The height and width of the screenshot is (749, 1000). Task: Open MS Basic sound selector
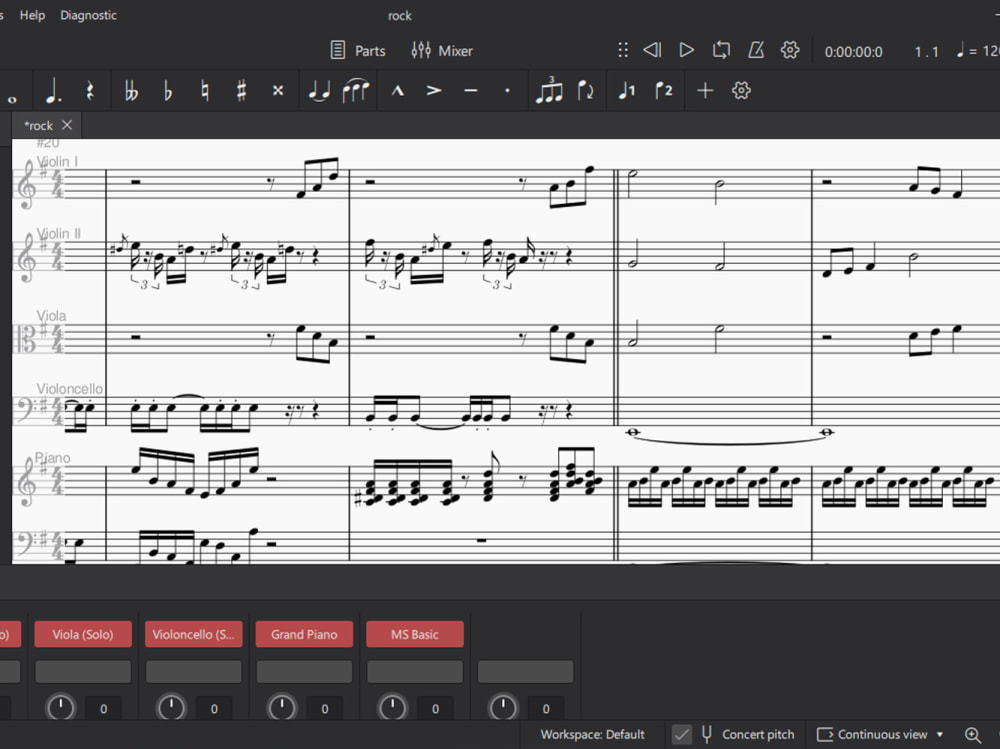pos(415,635)
